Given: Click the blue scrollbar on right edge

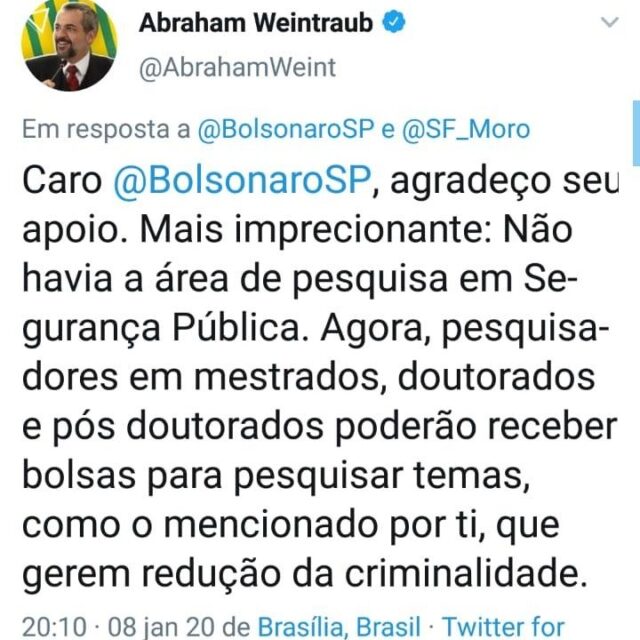Looking at the screenshot, I should [636, 133].
